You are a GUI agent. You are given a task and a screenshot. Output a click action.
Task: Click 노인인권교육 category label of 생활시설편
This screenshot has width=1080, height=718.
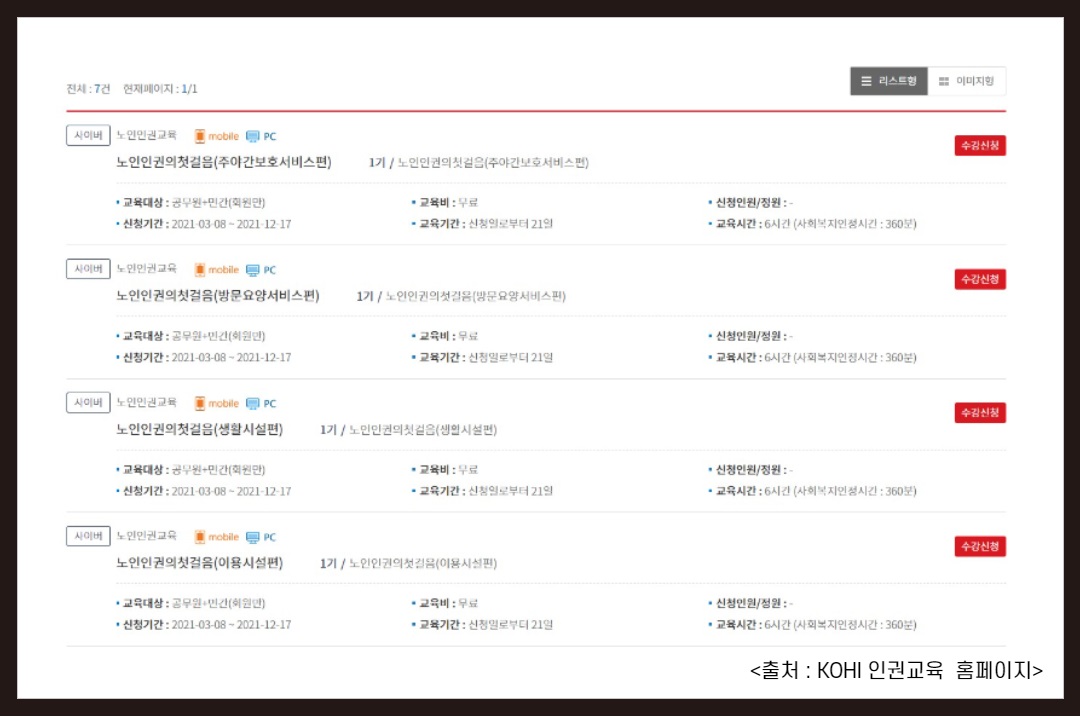coord(146,402)
